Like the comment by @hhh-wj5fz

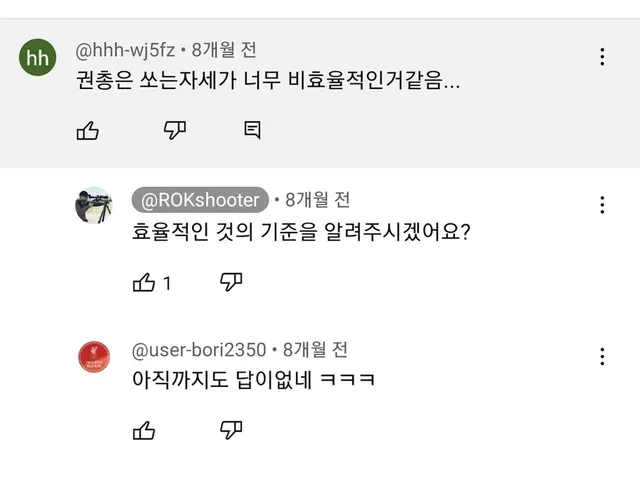pyautogui.click(x=88, y=130)
